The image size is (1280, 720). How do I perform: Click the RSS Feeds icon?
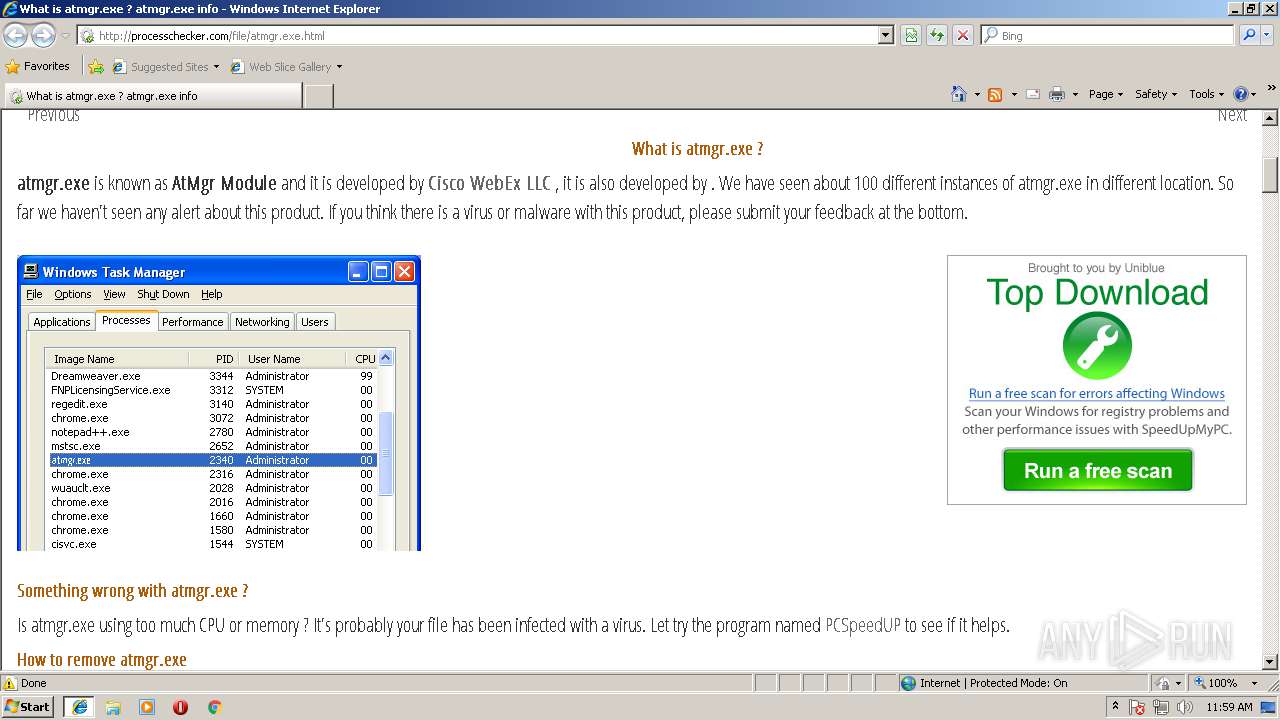[995, 94]
